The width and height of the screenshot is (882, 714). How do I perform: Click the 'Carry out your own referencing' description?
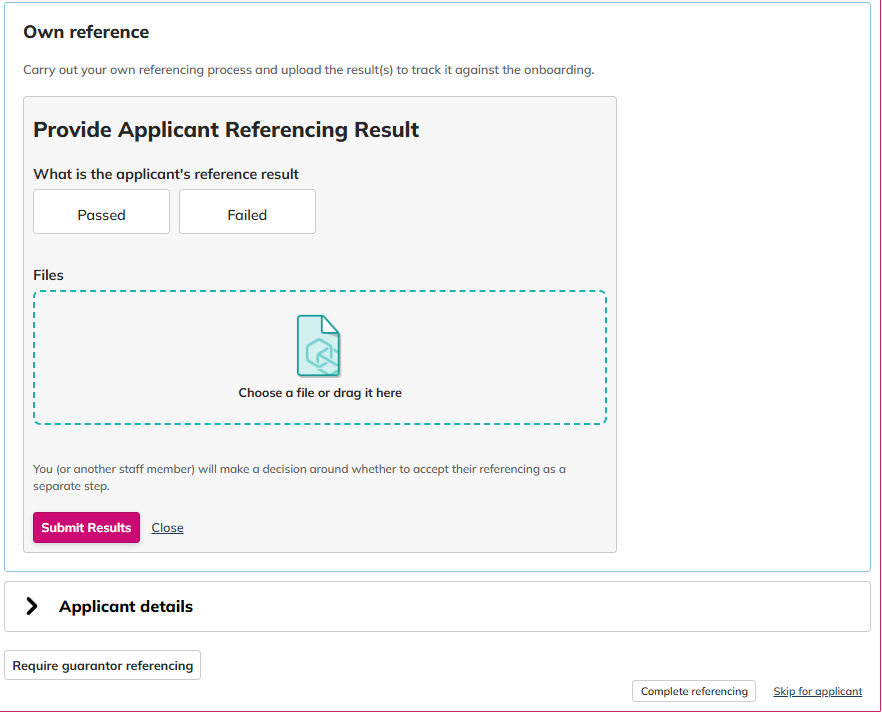click(x=309, y=70)
